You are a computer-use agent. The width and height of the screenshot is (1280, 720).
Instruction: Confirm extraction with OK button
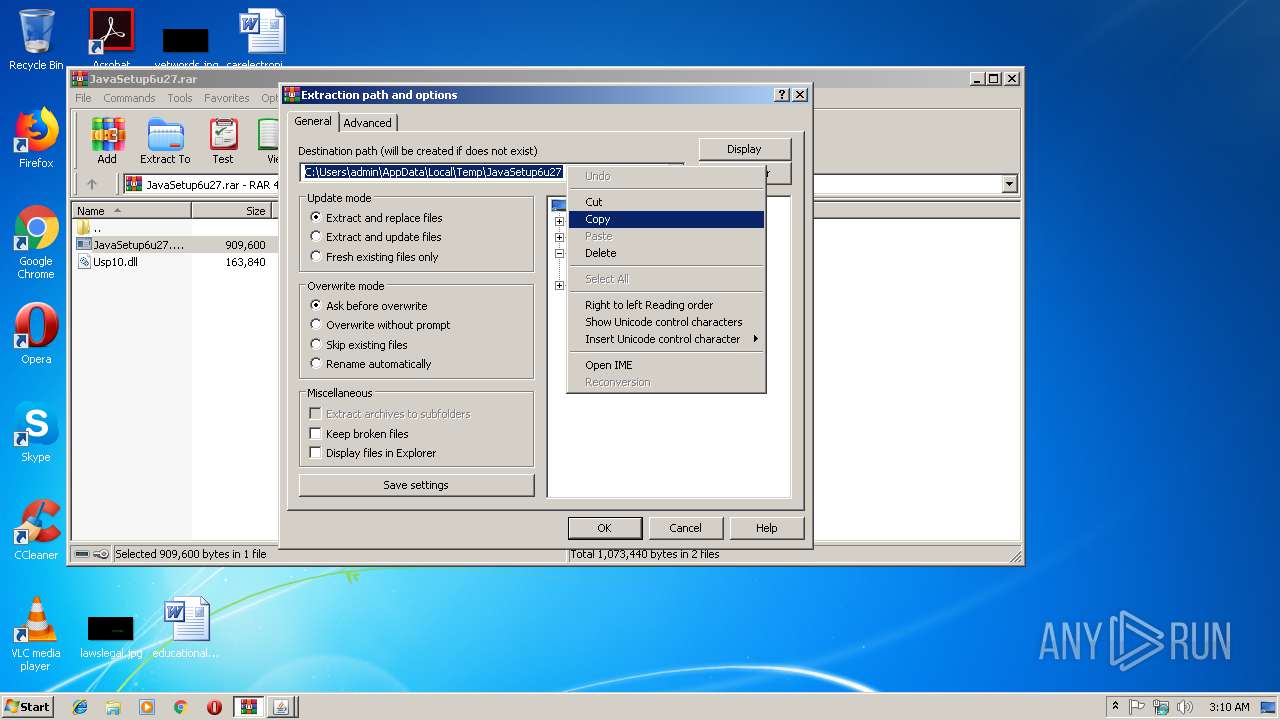coord(604,528)
